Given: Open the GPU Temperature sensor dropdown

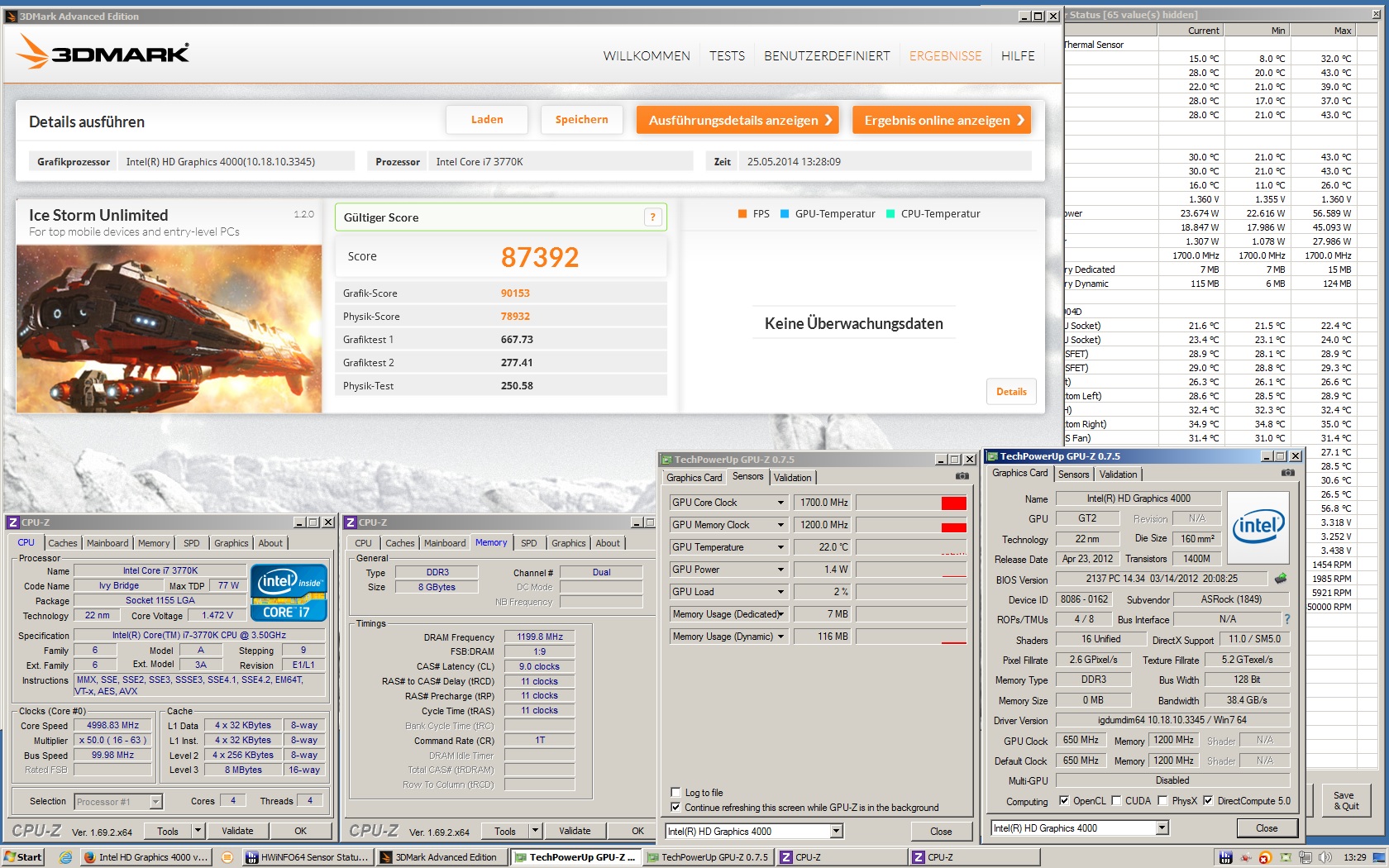Looking at the screenshot, I should (x=780, y=547).
